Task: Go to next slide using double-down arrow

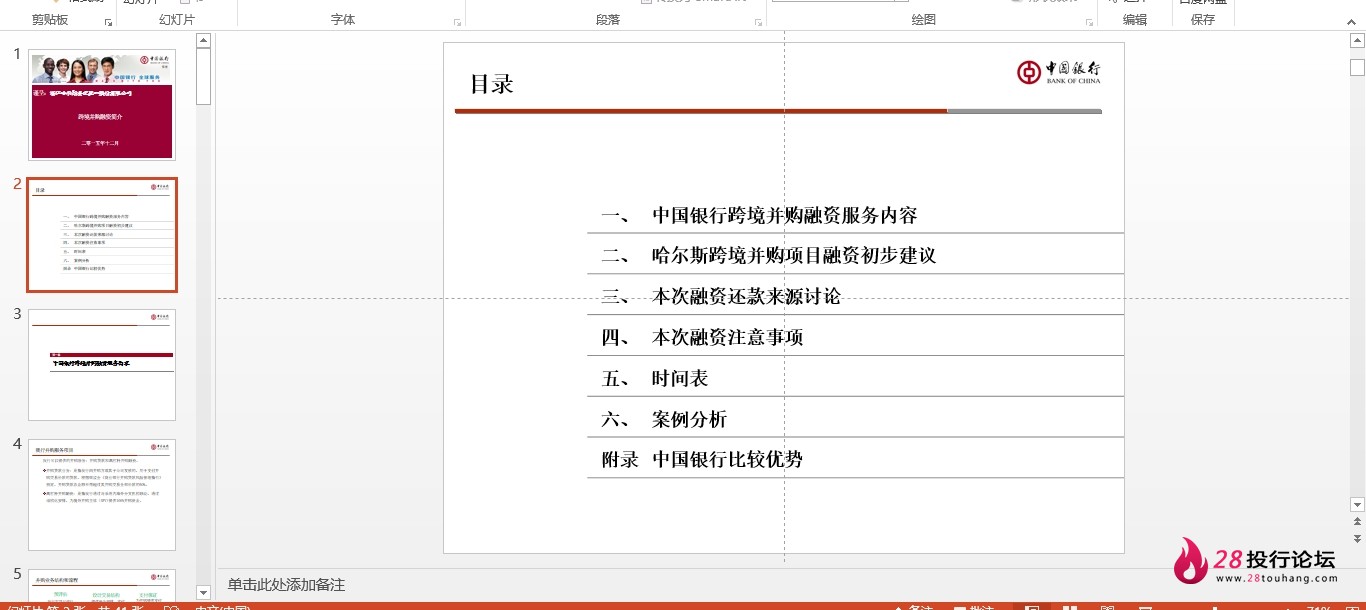Action: [1357, 538]
